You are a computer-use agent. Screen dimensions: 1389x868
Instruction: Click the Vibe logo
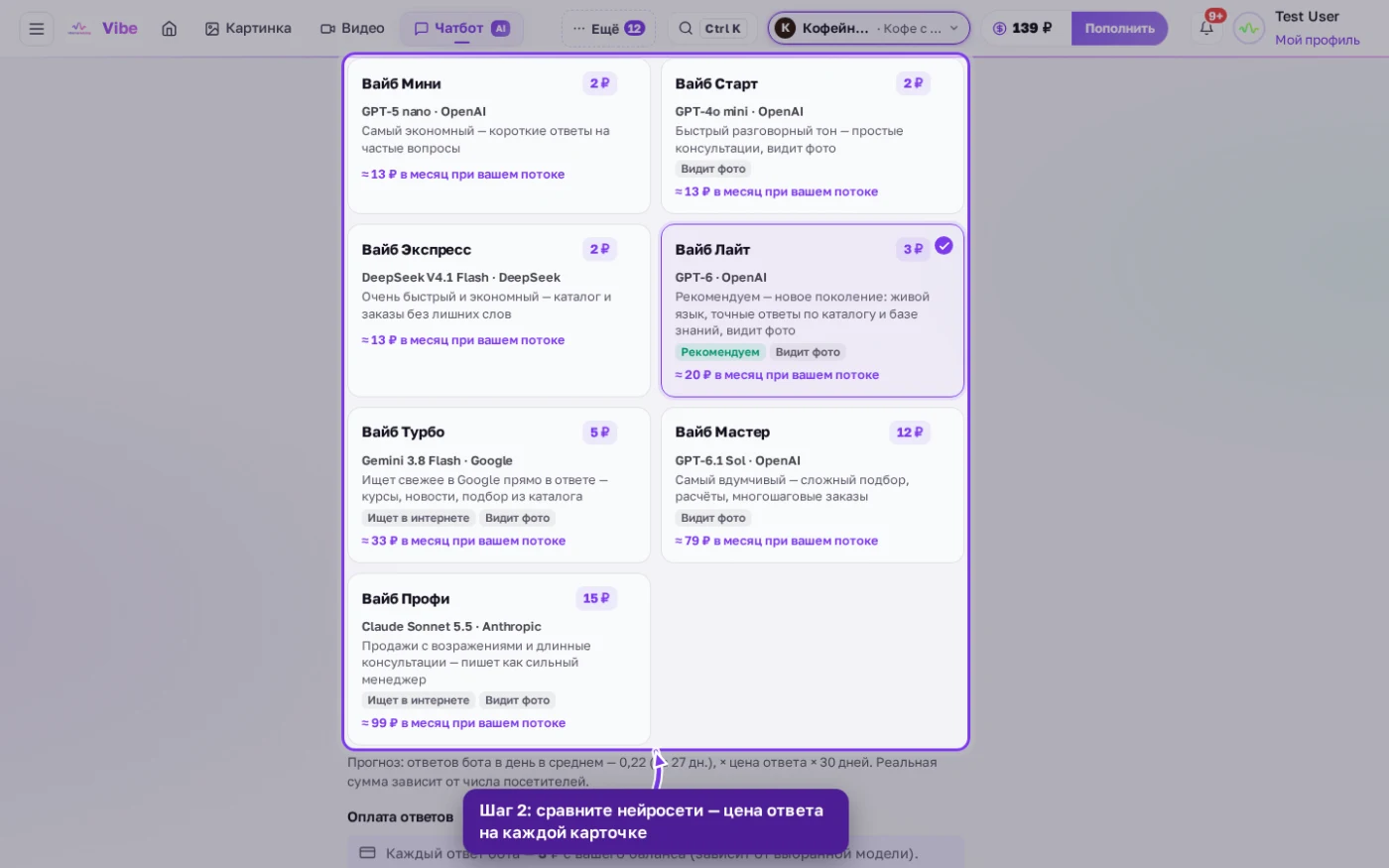[x=103, y=29]
